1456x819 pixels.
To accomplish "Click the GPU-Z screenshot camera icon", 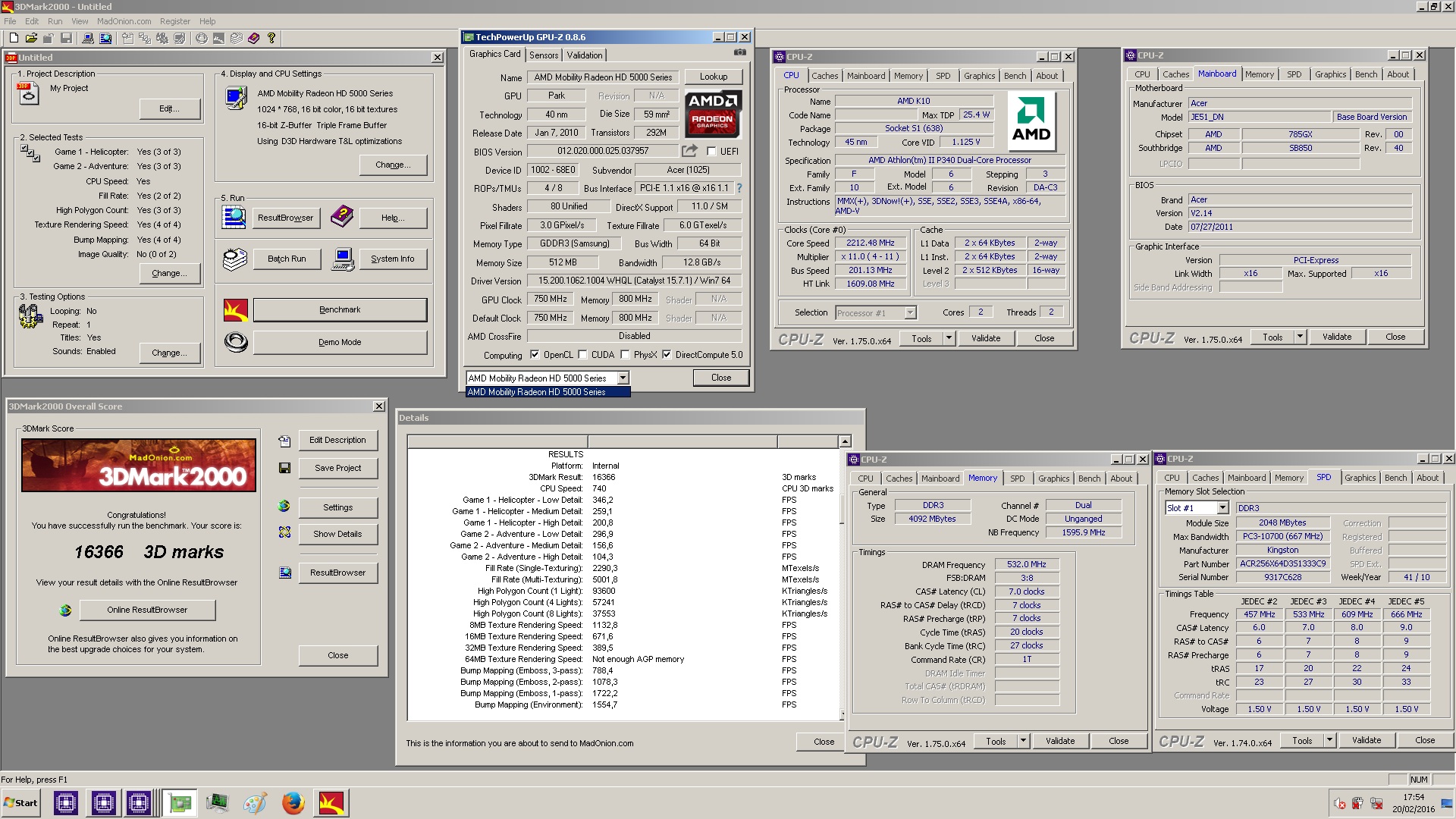I will 739,53.
